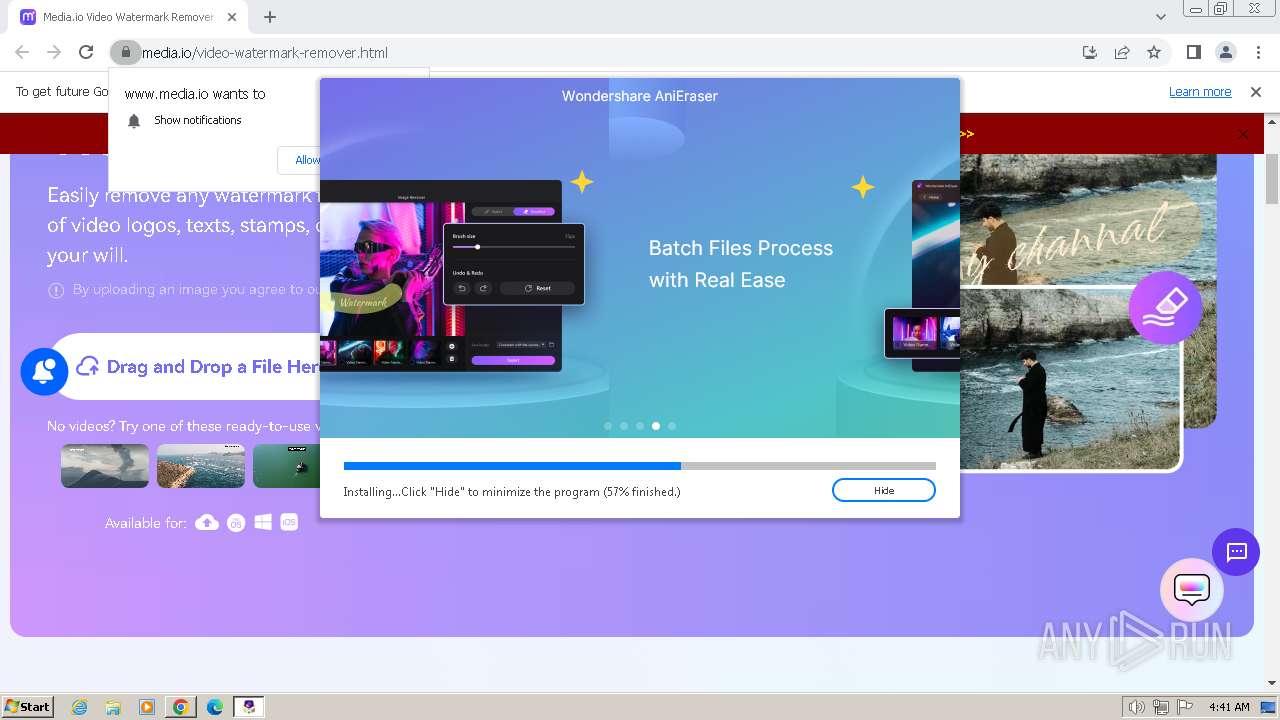Select the fourth carousel dot in installer
This screenshot has height=720, width=1280.
pyautogui.click(x=656, y=426)
